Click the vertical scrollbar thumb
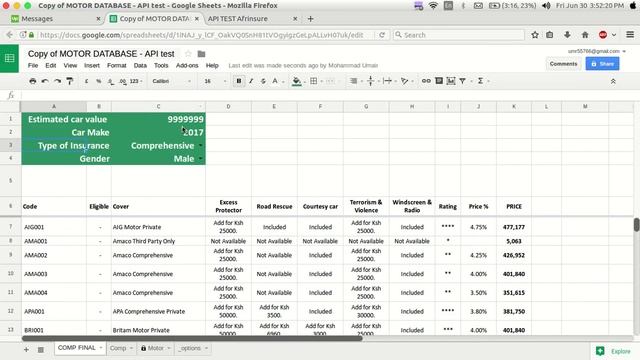This screenshot has width=640, height=360. 636,225
